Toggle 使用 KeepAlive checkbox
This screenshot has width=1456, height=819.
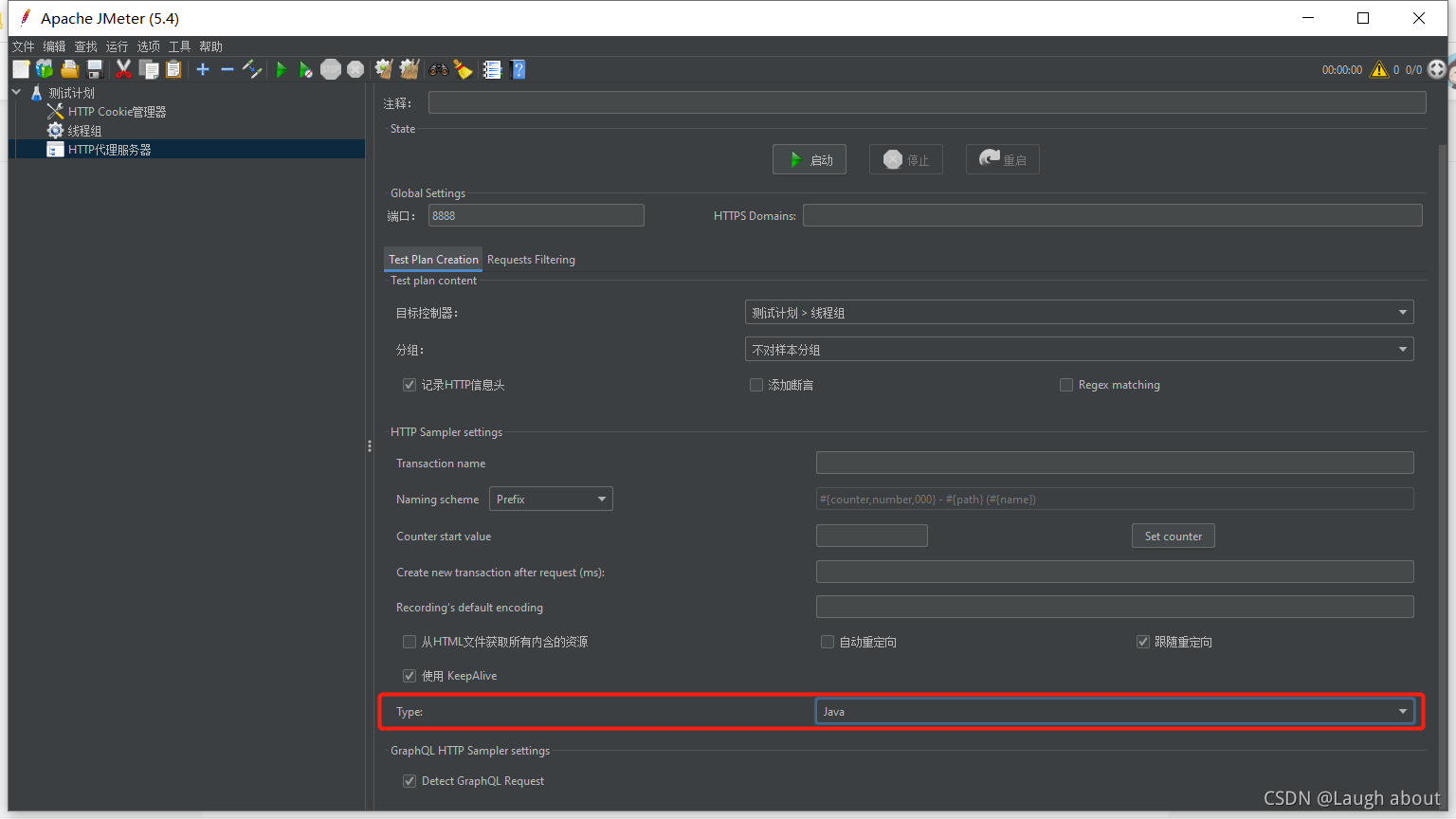(x=409, y=676)
